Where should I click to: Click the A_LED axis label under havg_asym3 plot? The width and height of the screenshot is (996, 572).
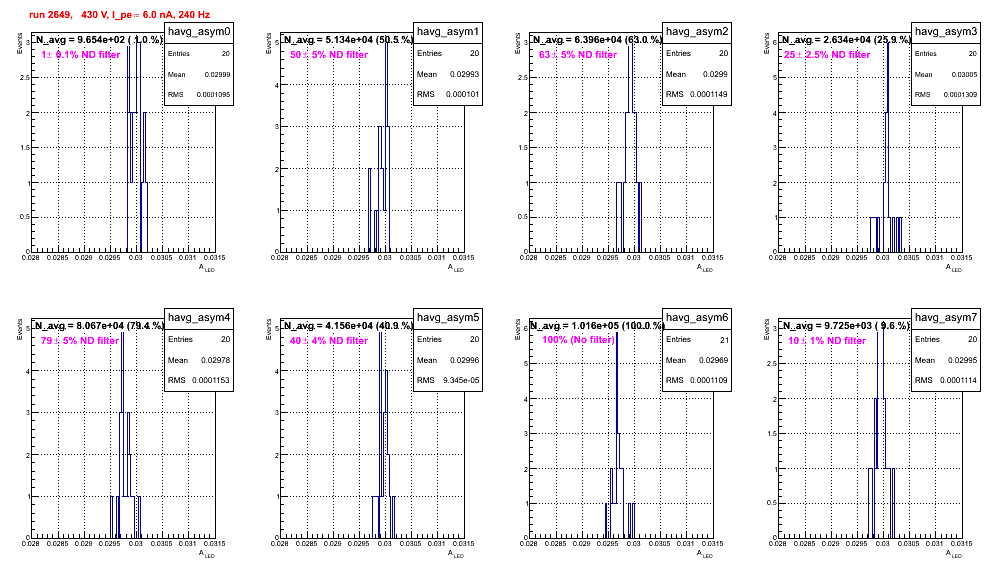[954, 268]
